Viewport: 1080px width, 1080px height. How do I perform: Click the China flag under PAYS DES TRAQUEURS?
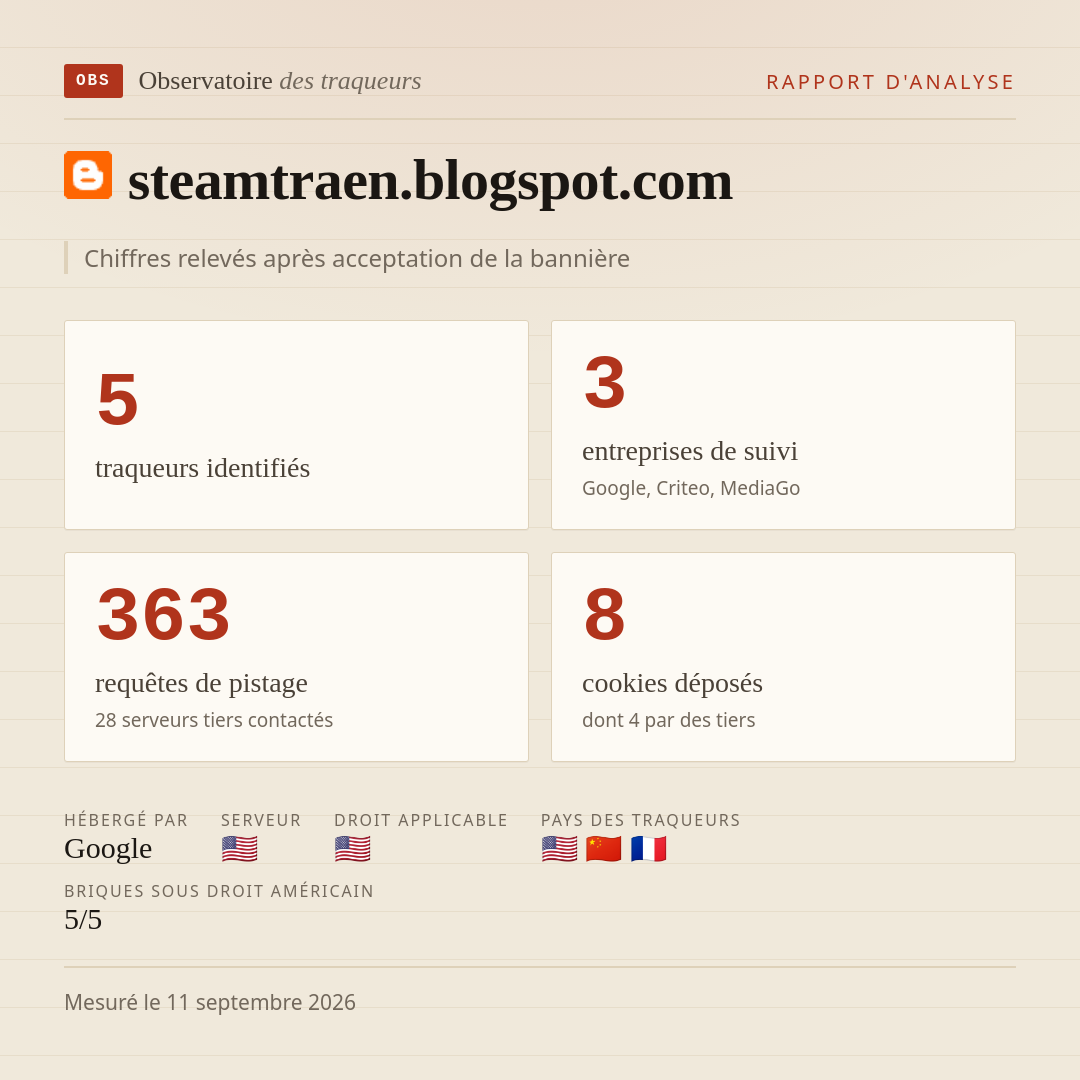(603, 849)
